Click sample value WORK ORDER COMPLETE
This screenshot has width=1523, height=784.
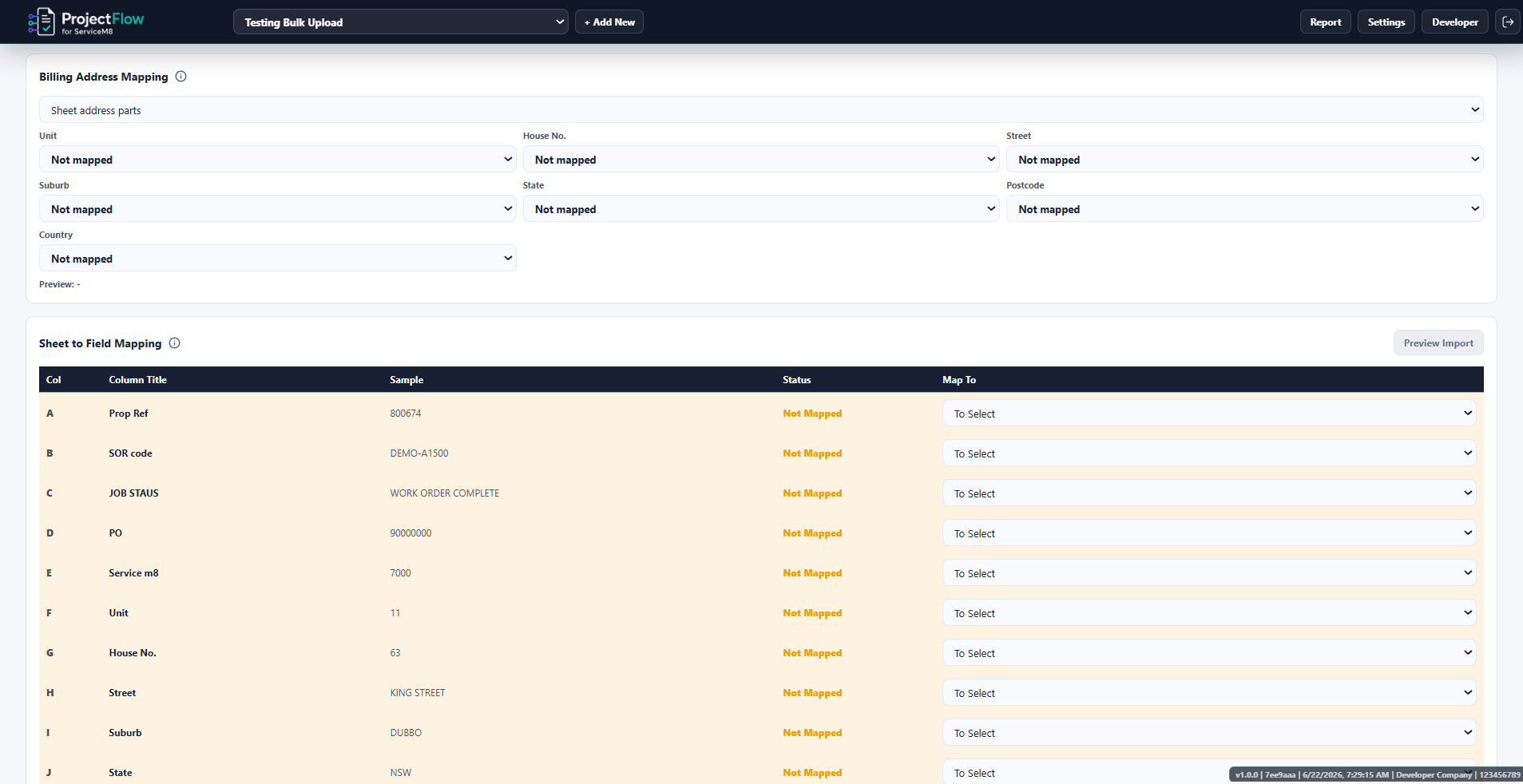tap(445, 493)
